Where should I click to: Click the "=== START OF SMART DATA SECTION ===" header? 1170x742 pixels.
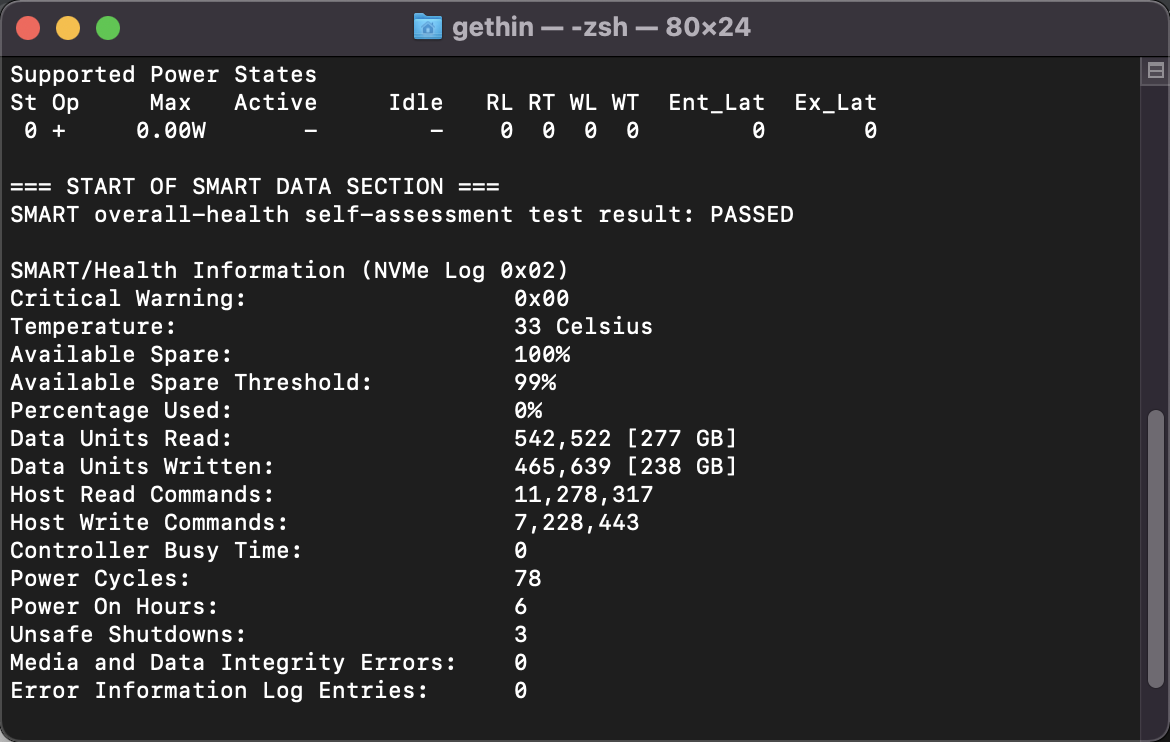pyautogui.click(x=254, y=186)
